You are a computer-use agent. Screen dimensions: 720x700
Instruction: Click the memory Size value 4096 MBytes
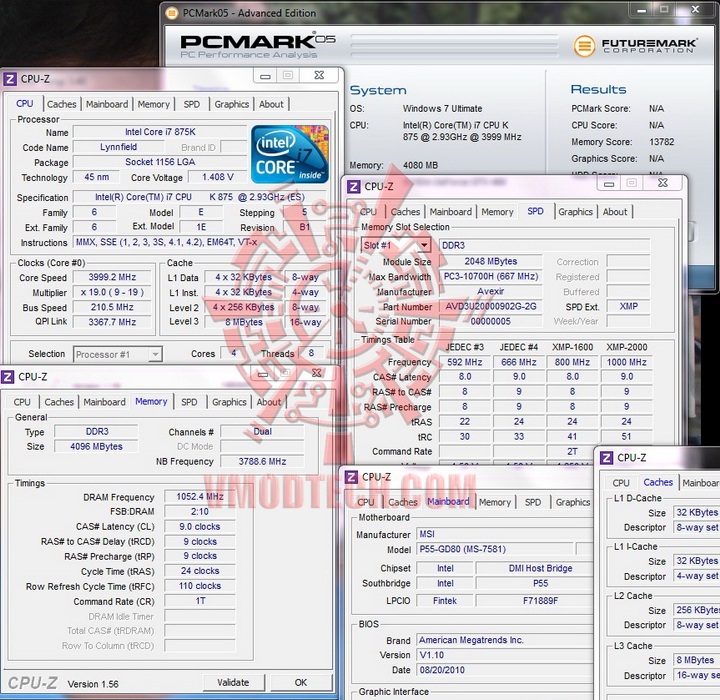[96, 446]
